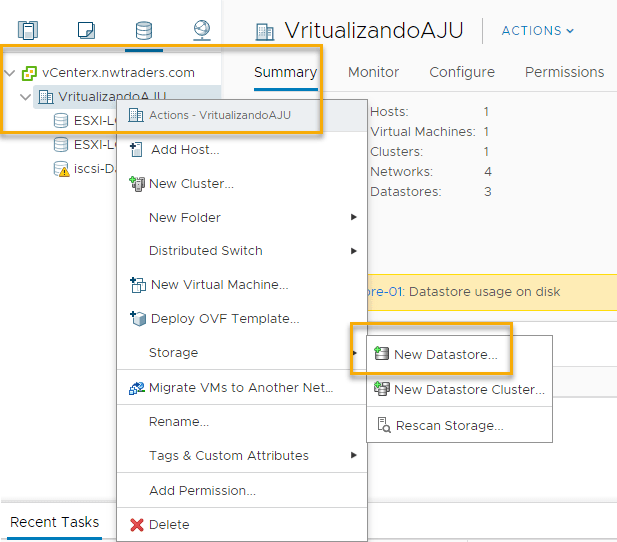Open the Networking view icon
This screenshot has width=617, height=542.
(x=202, y=30)
